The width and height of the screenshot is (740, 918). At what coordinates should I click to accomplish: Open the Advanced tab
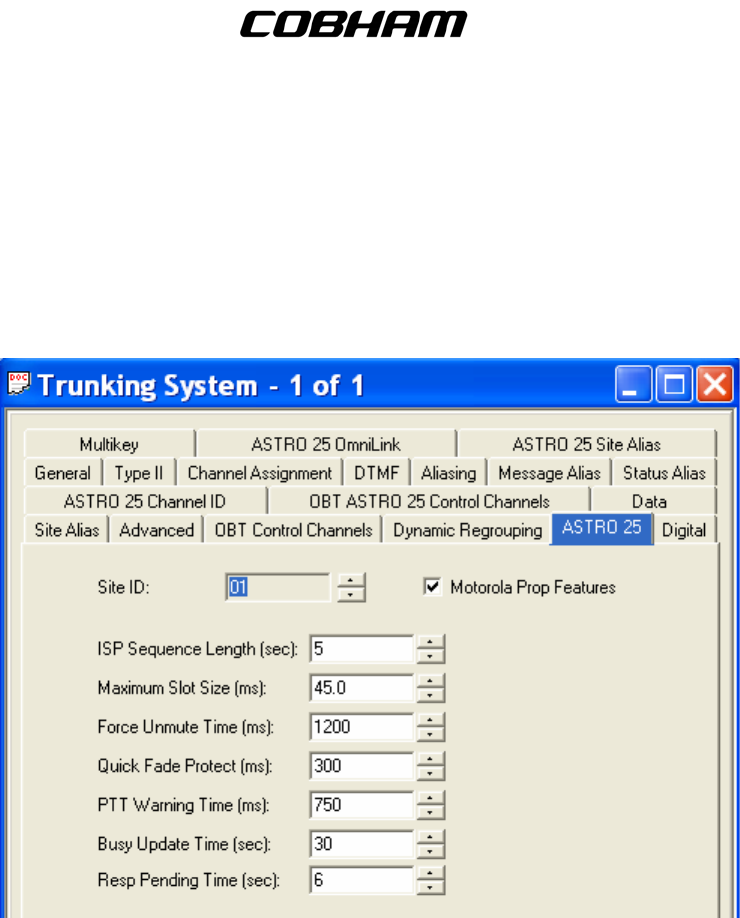point(156,530)
